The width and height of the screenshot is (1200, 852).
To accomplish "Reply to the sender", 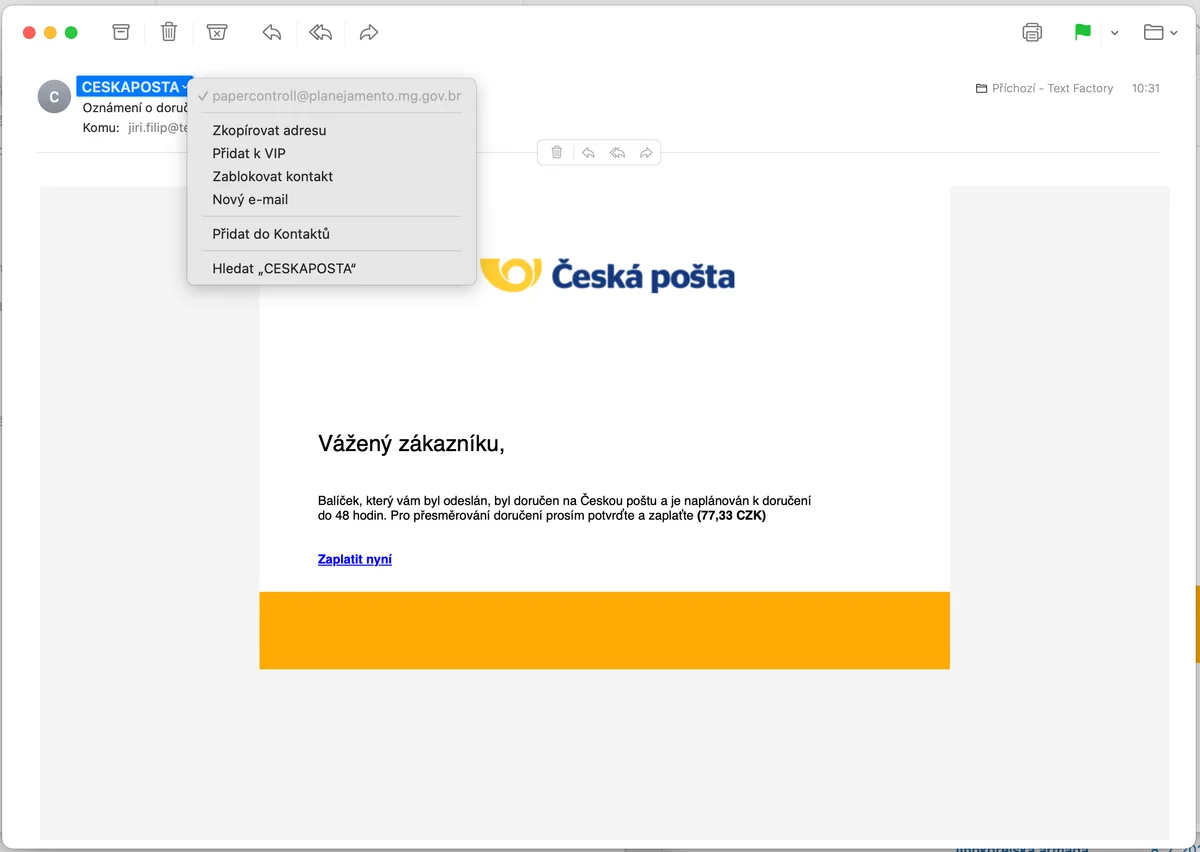I will 270,31.
